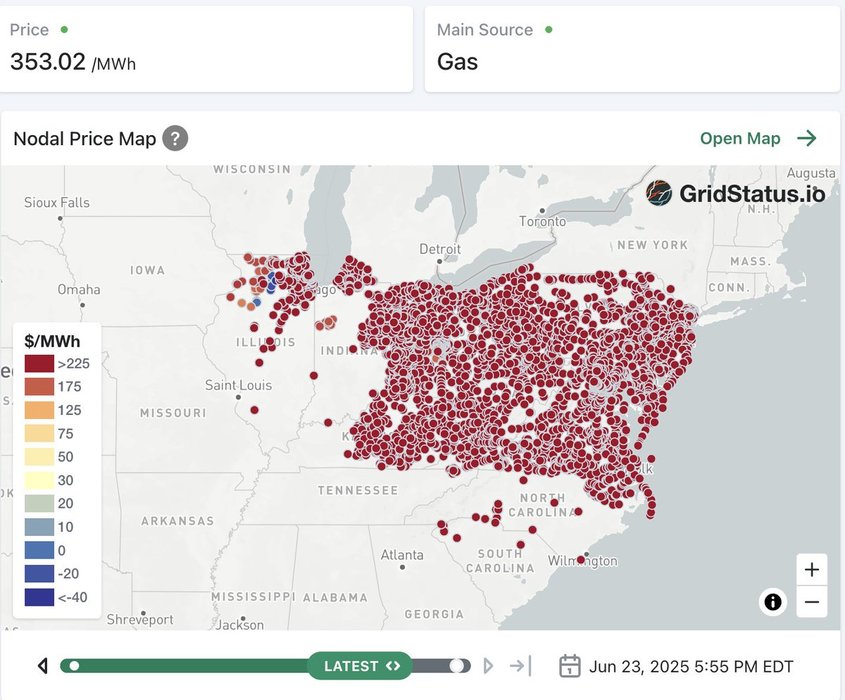This screenshot has height=700, width=845.
Task: Click the timeline slider's right handle
Action: [x=457, y=666]
